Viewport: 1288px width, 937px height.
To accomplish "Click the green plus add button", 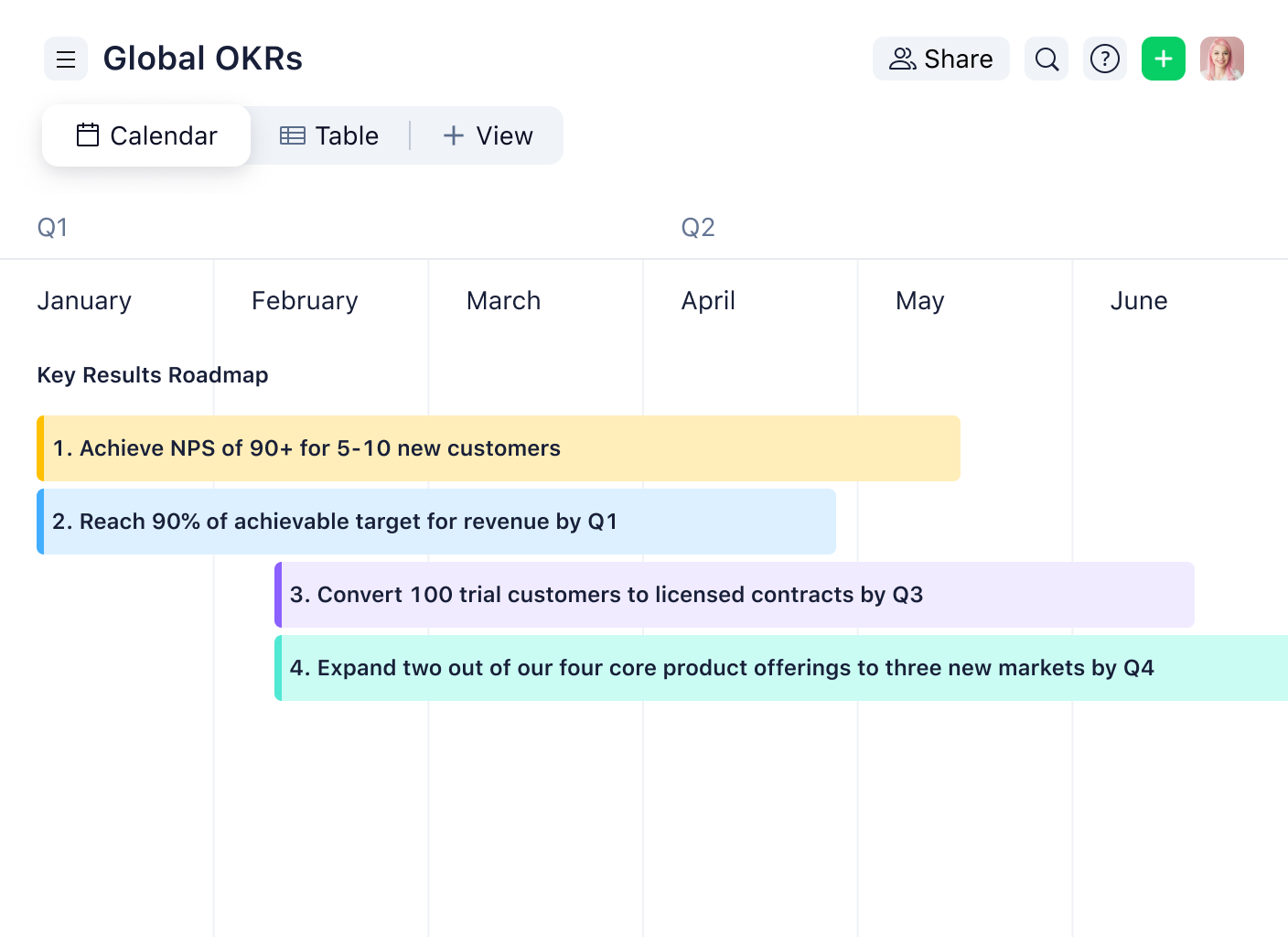I will (1164, 59).
